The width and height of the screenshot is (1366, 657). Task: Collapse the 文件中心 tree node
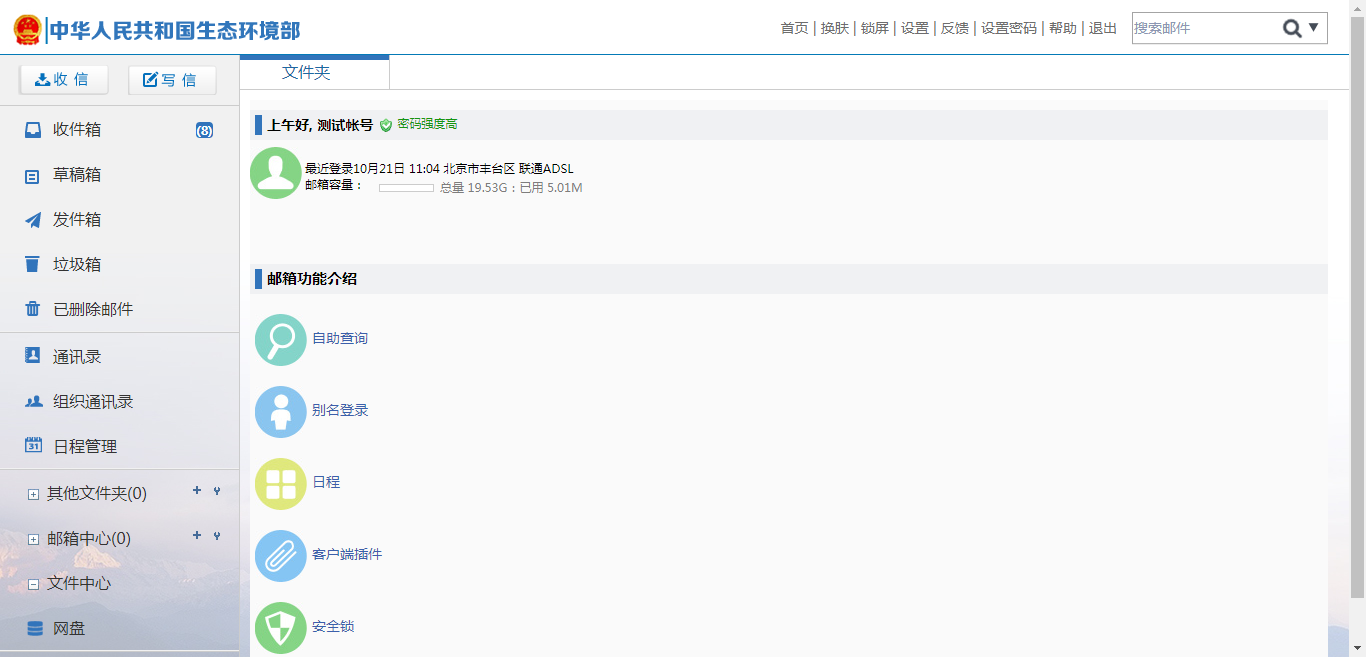(x=33, y=584)
